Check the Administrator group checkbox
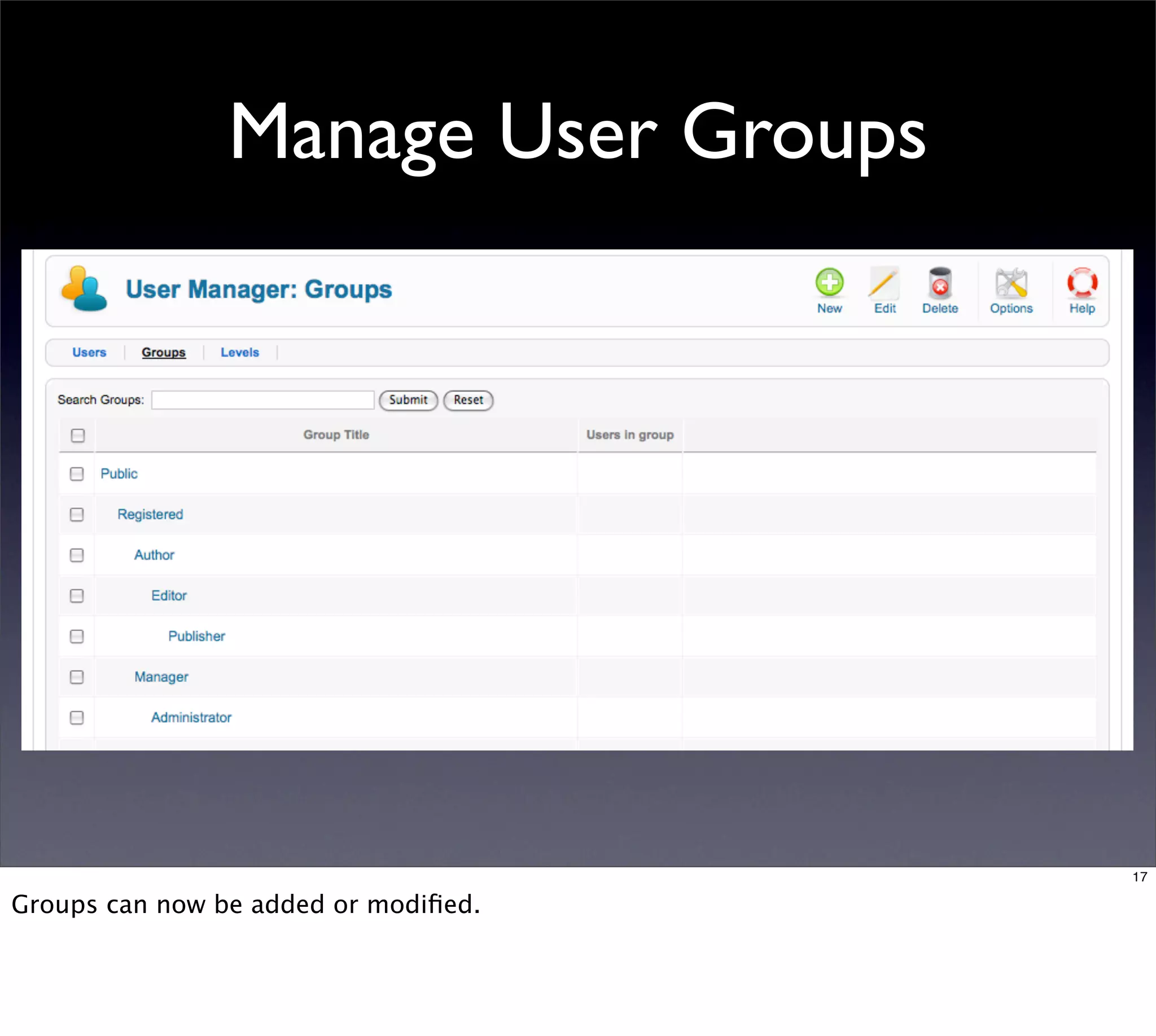 click(x=77, y=718)
